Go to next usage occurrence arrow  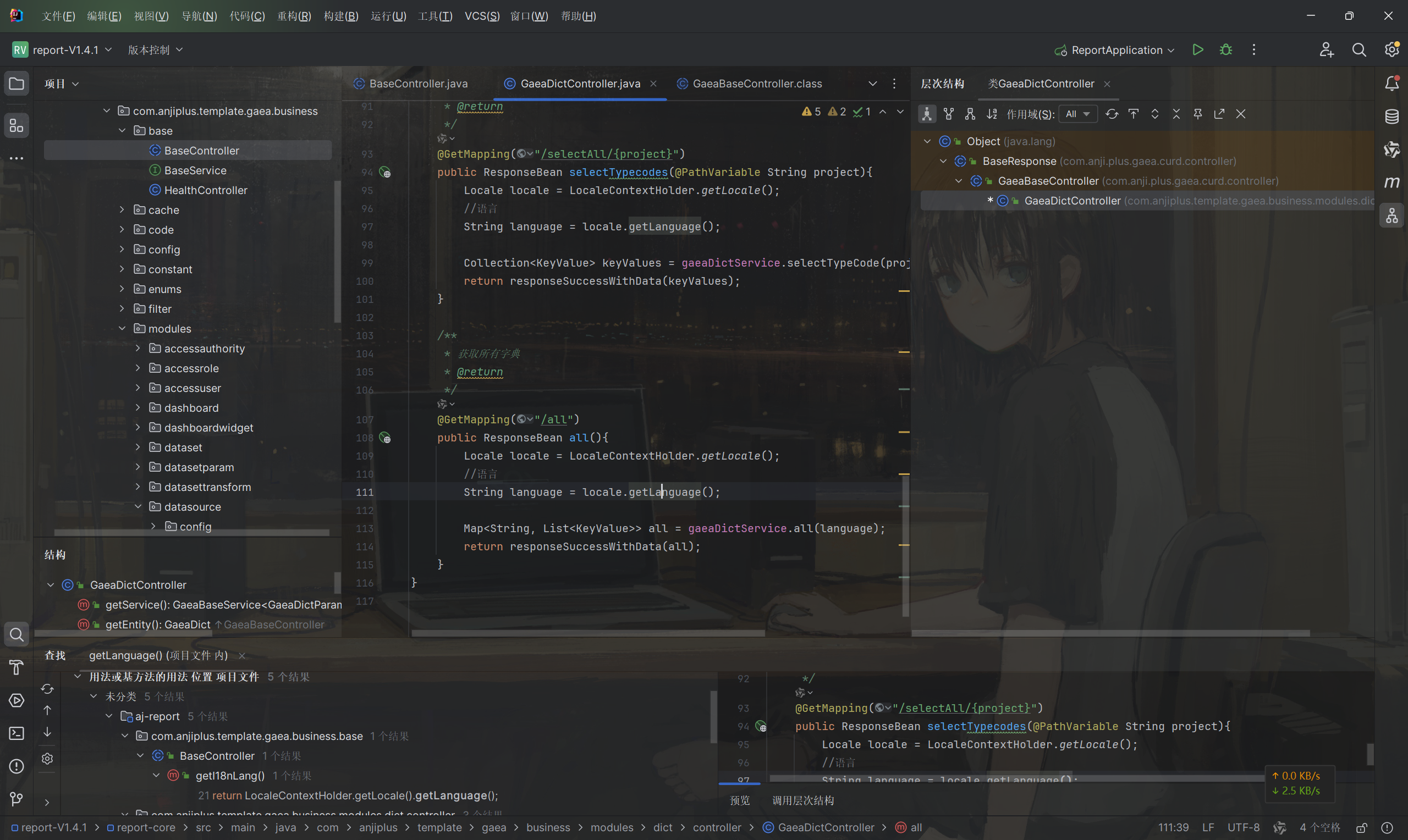[x=47, y=732]
